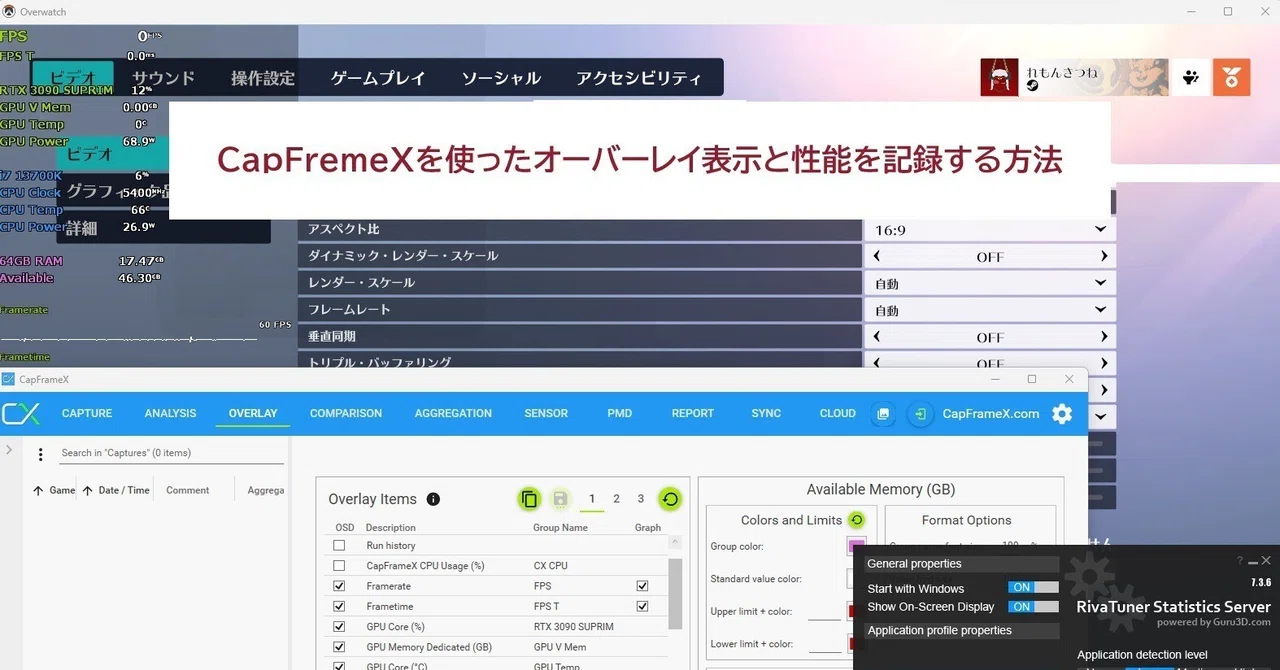This screenshot has height=670, width=1280.
Task: Open RivaTuner help question mark
Action: click(1240, 561)
